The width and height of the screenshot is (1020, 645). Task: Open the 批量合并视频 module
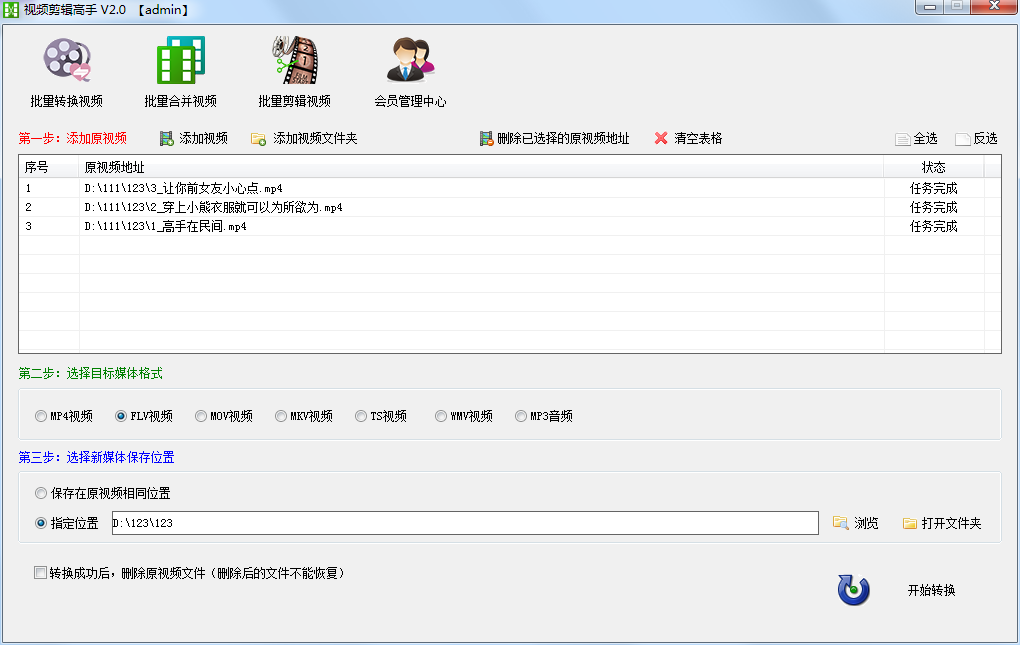point(179,70)
